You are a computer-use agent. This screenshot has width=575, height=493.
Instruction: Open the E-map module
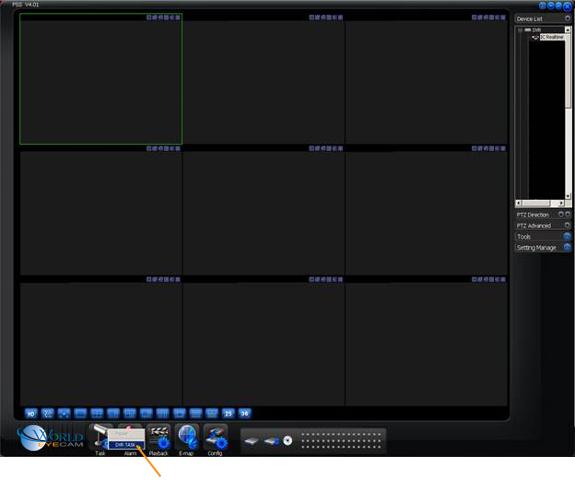(x=187, y=440)
